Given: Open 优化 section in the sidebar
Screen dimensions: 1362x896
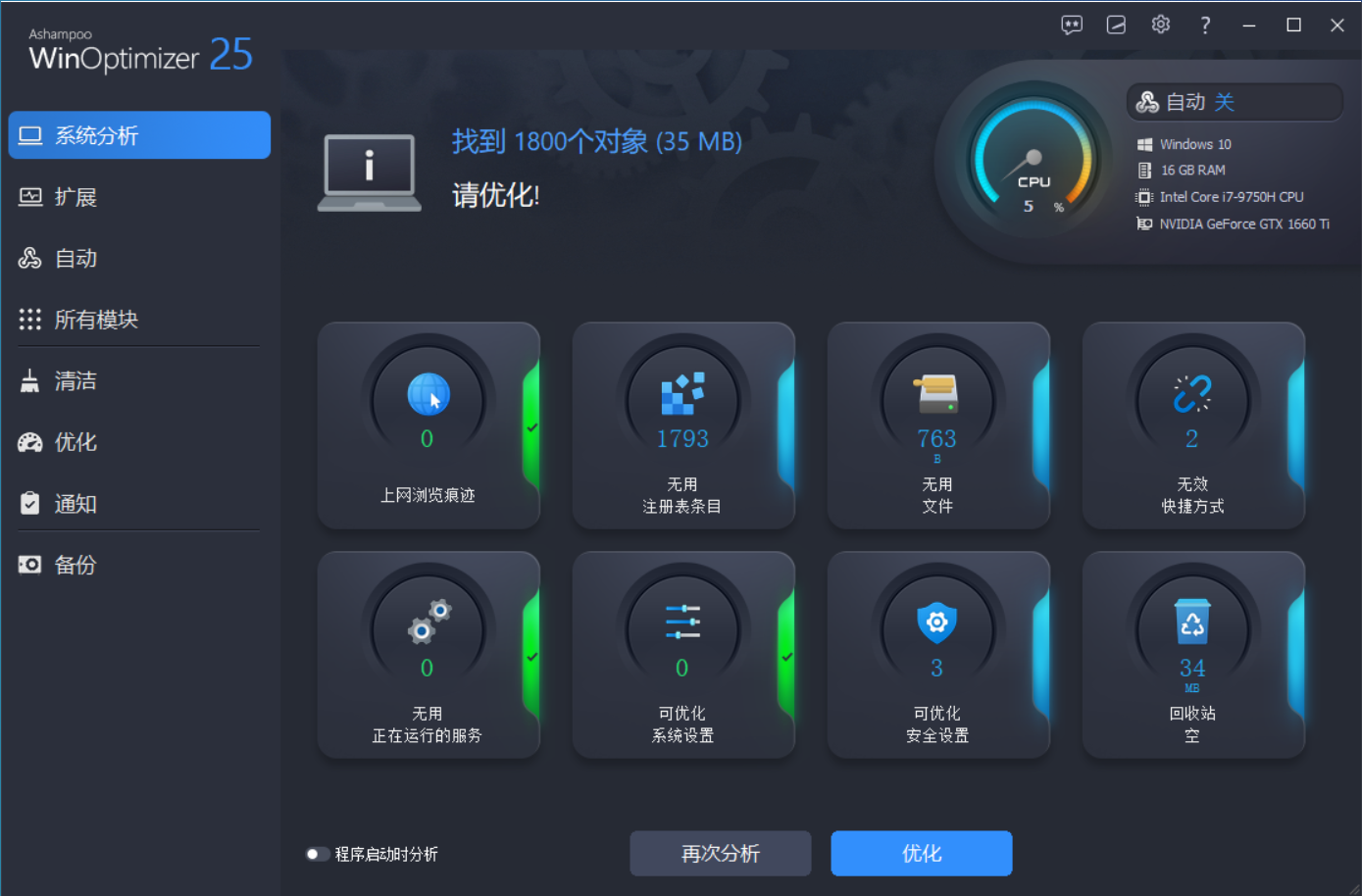Looking at the screenshot, I should point(139,442).
